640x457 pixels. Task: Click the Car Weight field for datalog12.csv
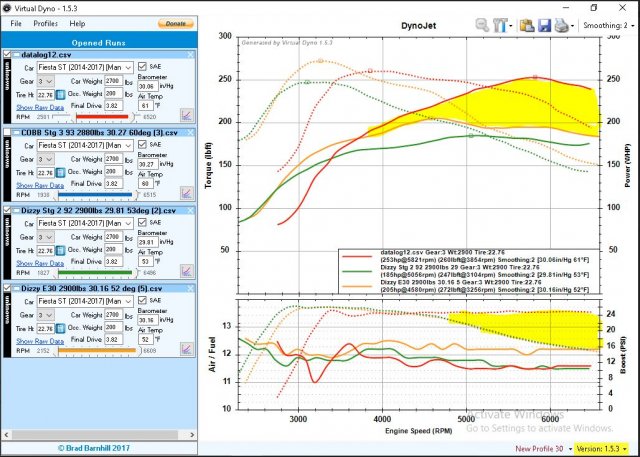(113, 81)
